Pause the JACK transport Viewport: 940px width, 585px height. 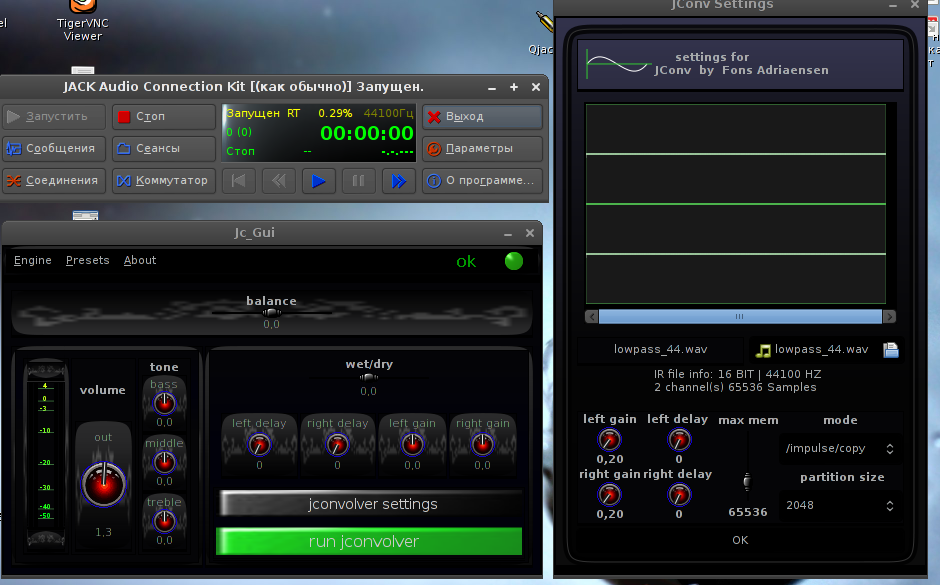click(x=358, y=180)
